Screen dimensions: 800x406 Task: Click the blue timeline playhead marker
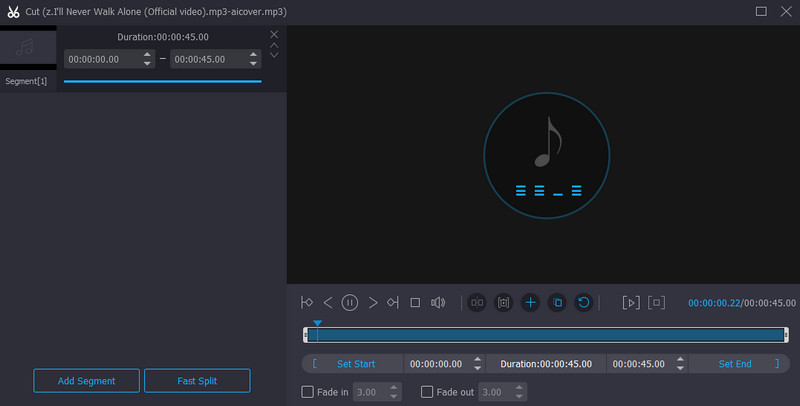317,323
